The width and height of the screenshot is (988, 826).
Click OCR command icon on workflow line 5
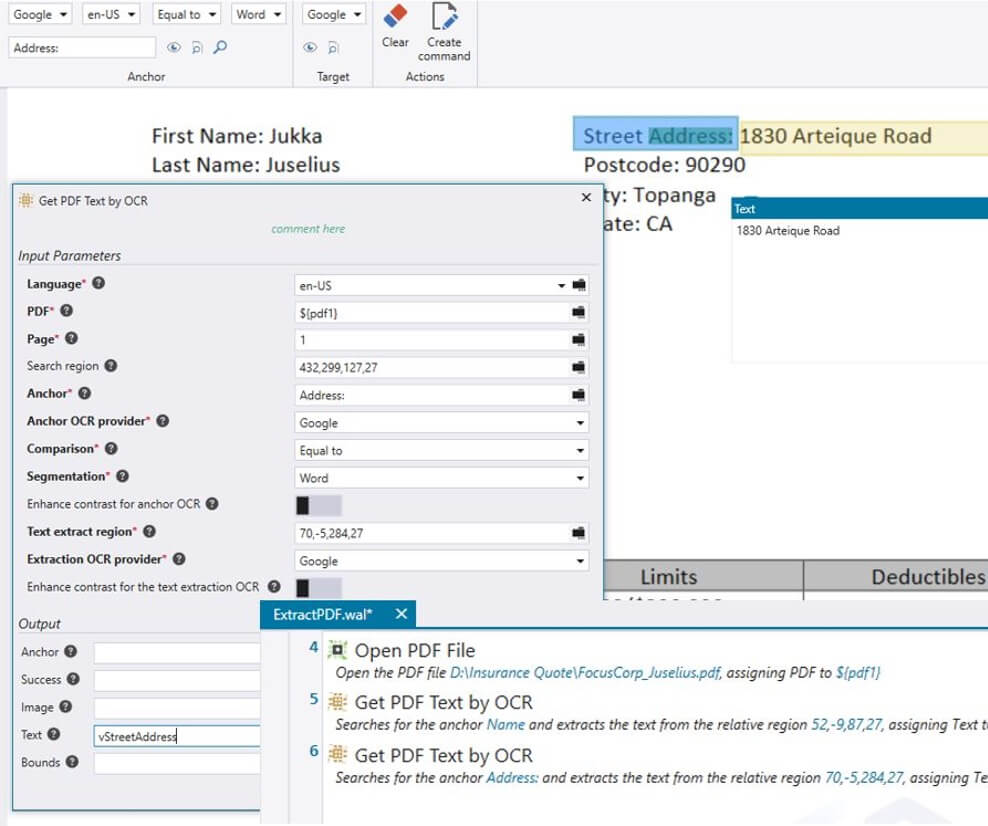point(338,701)
